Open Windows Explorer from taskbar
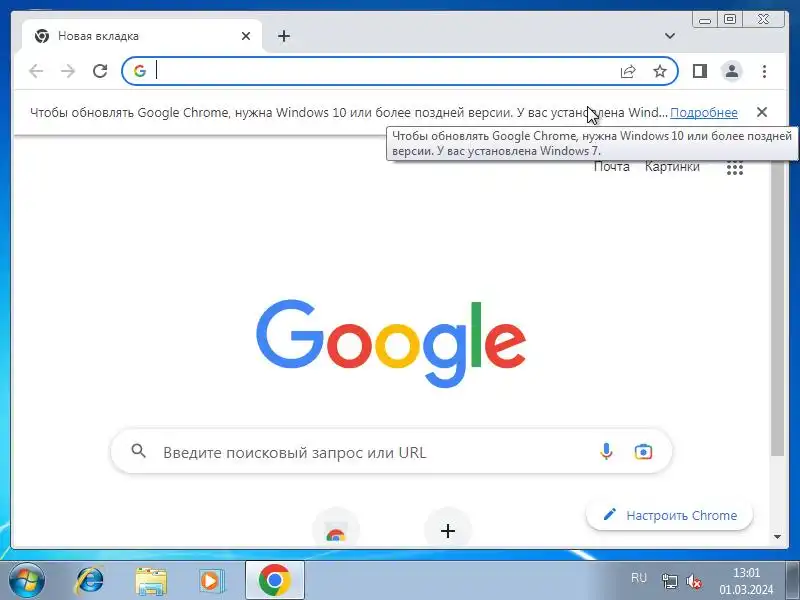800x600 pixels. [151, 581]
